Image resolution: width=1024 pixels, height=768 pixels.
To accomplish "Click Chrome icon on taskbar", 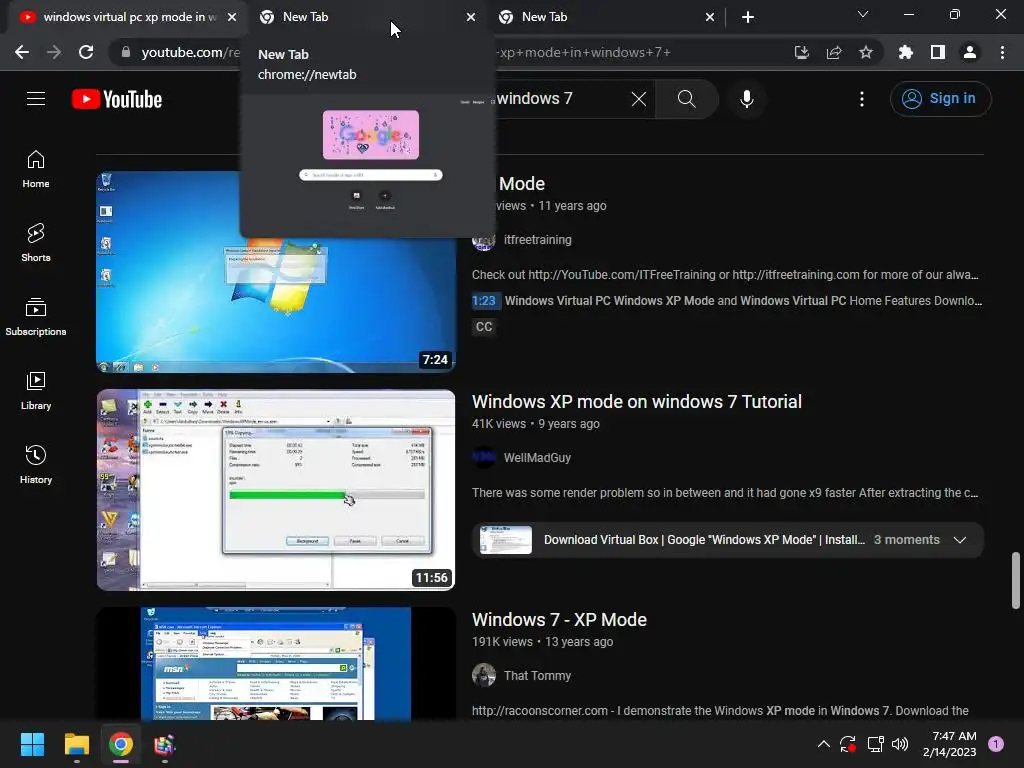I will pos(121,744).
